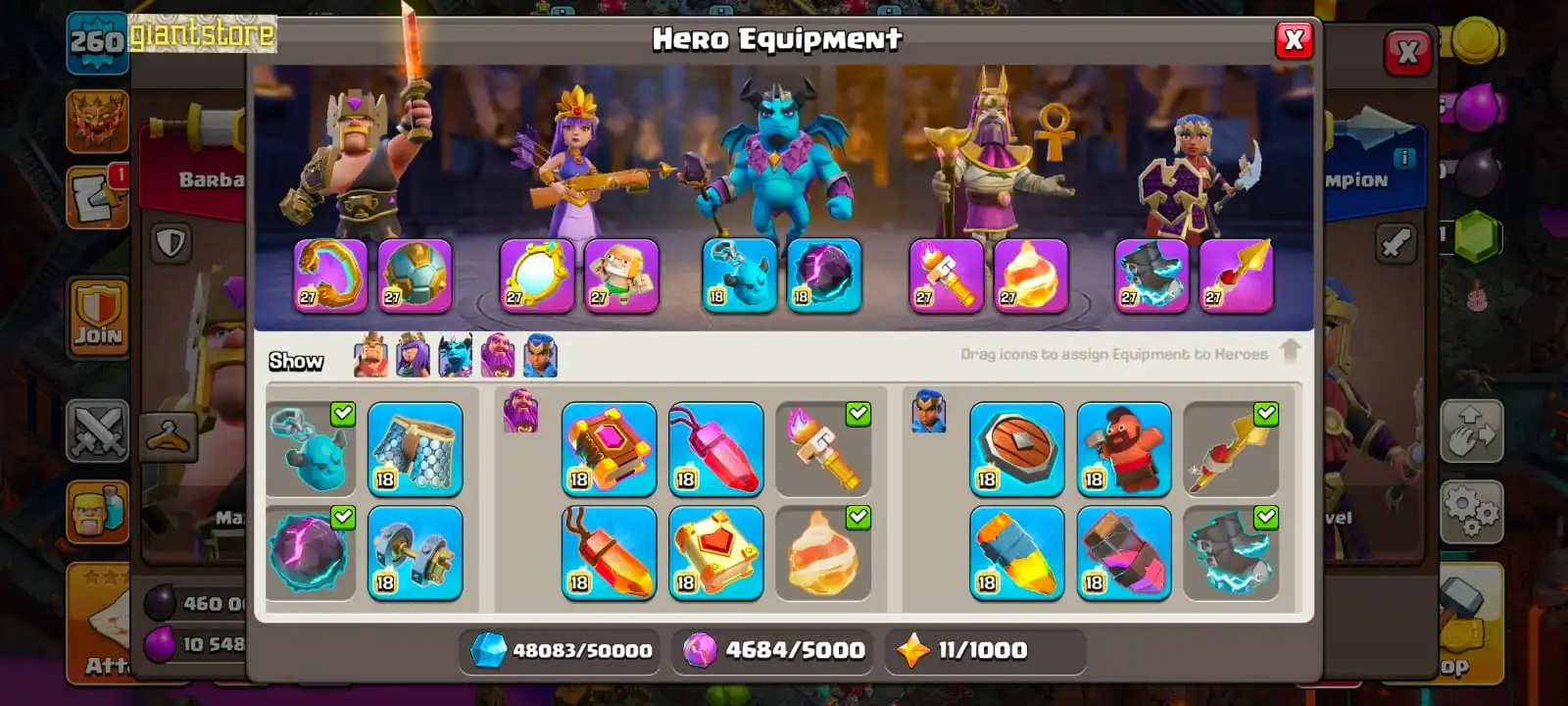Select the Healing Tome red book
Viewport: 1568px width, 706px height.
(715, 552)
